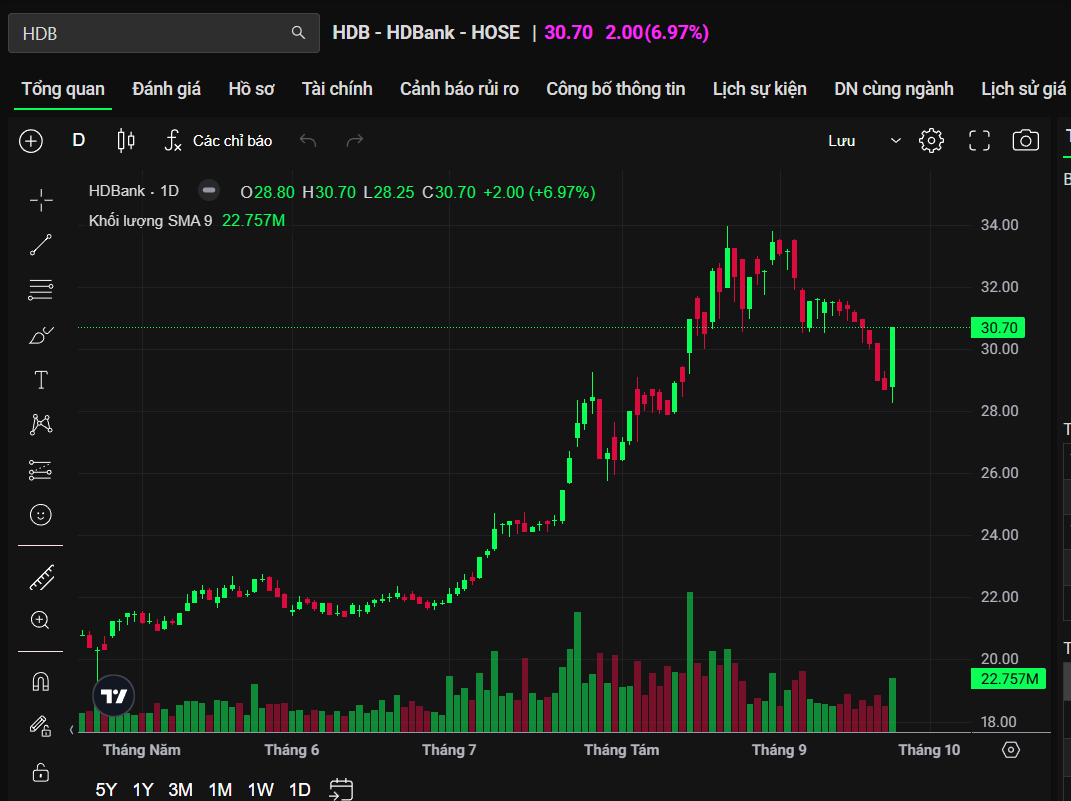Set chart range to 1Y
The image size is (1071, 801).
pos(143,789)
